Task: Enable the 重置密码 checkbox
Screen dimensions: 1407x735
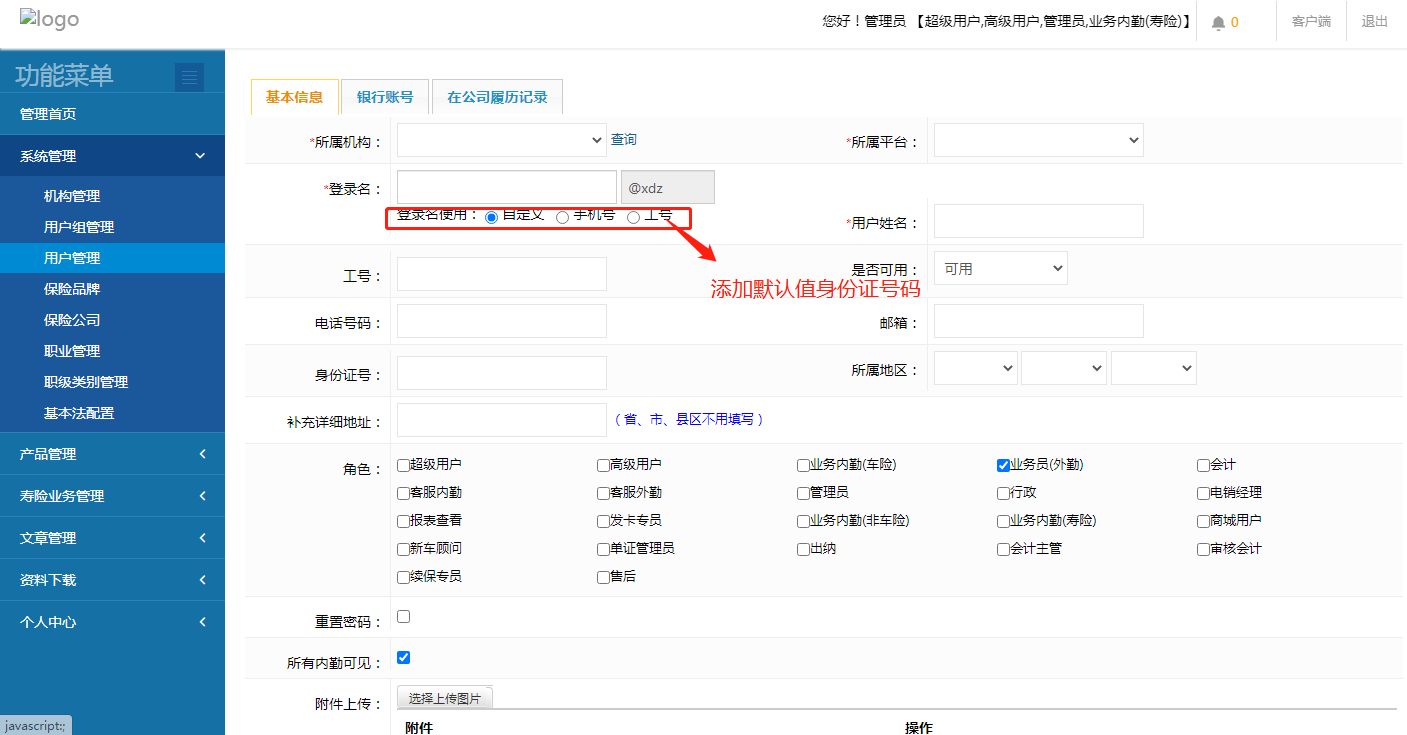Action: coord(404,616)
